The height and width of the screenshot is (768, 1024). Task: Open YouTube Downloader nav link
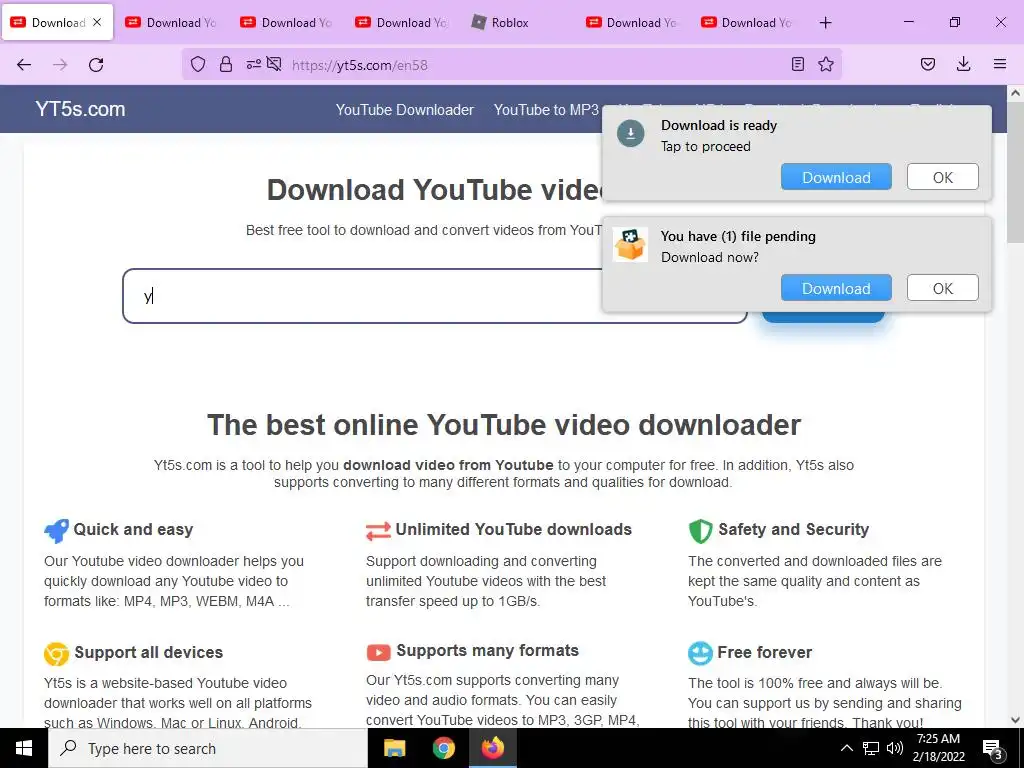coord(405,110)
